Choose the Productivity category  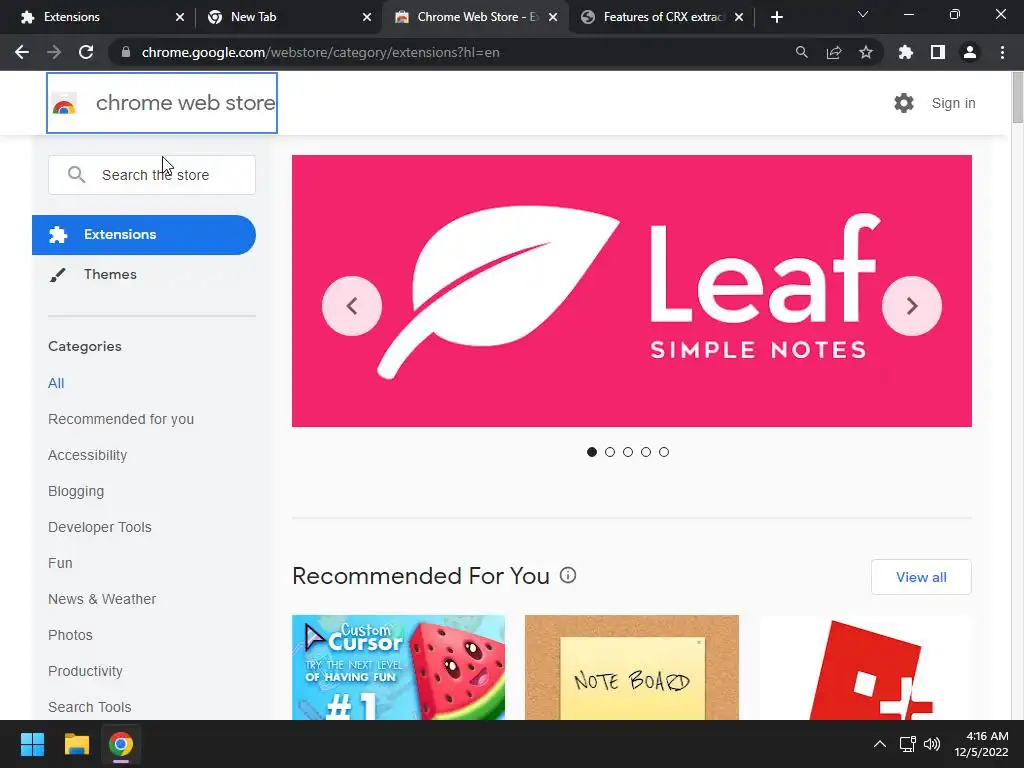pyautogui.click(x=86, y=671)
